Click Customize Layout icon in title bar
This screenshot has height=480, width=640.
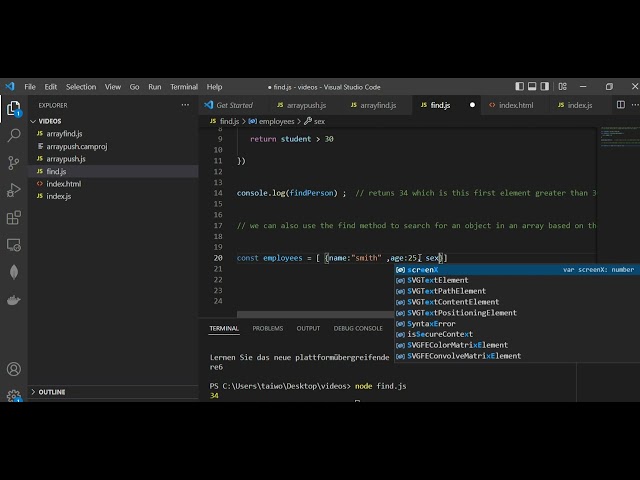click(x=562, y=87)
